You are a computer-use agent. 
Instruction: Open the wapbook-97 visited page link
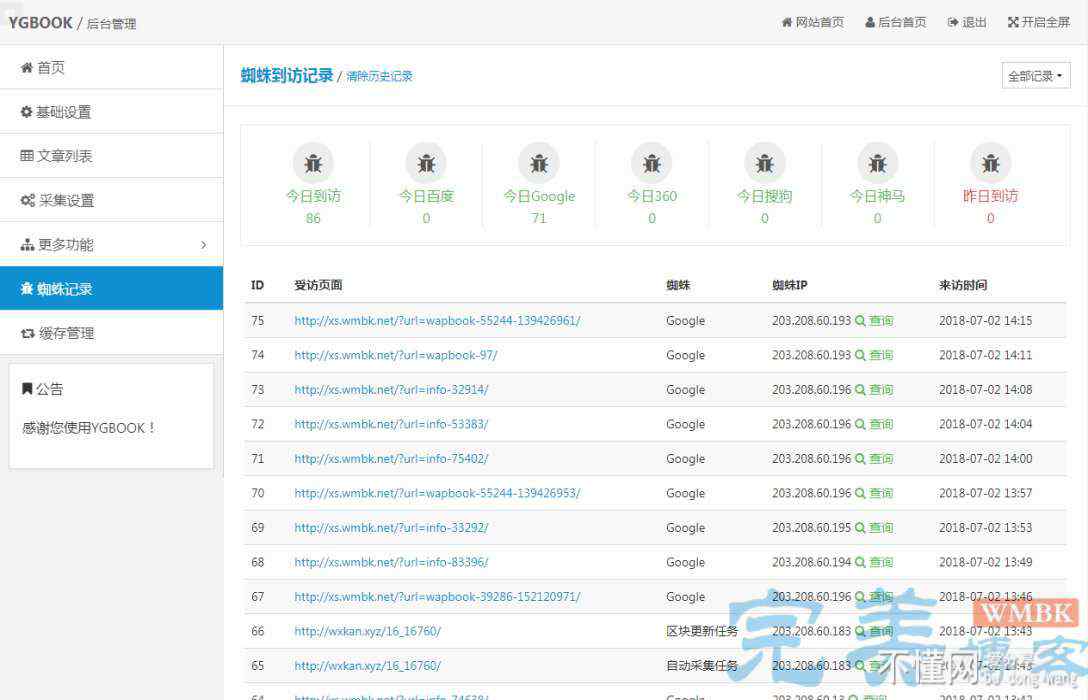point(395,355)
